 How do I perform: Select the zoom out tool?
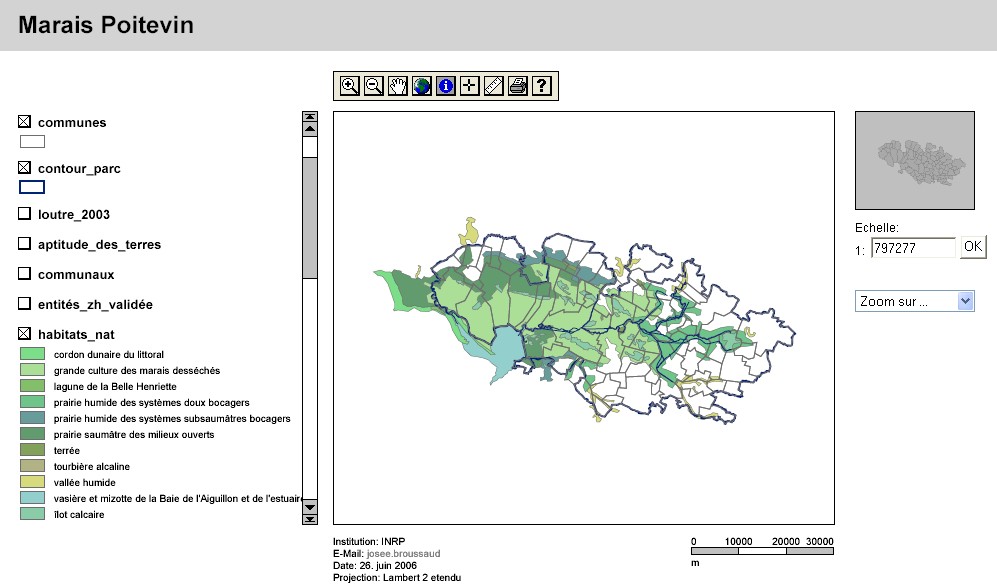click(x=373, y=86)
